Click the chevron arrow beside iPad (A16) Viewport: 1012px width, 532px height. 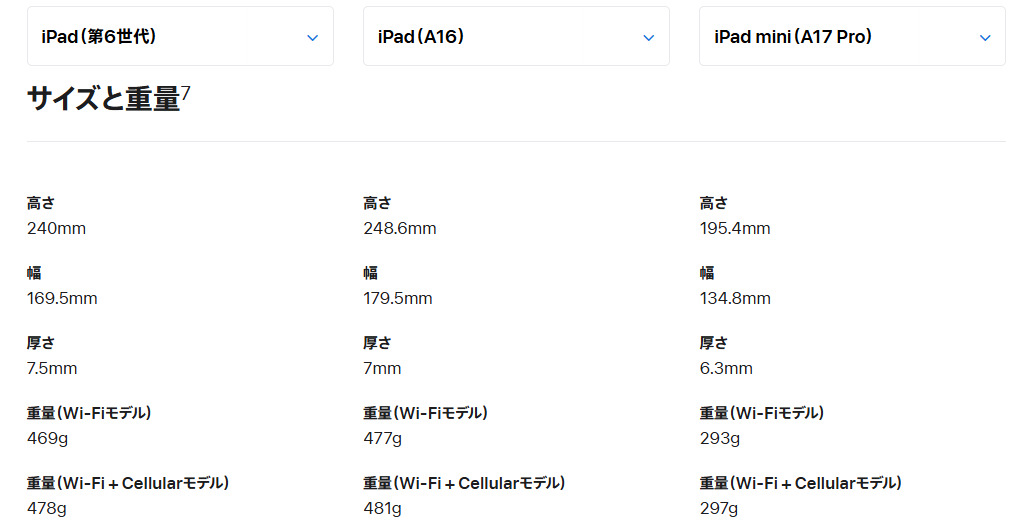pos(648,38)
